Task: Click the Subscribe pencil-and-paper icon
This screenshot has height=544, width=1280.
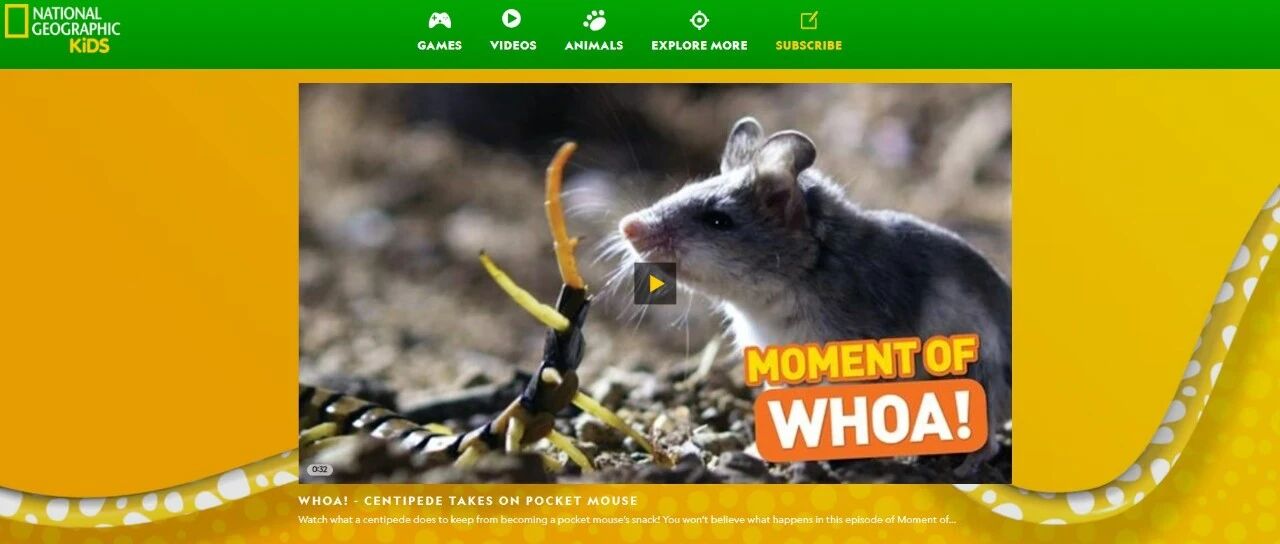Action: 809,20
